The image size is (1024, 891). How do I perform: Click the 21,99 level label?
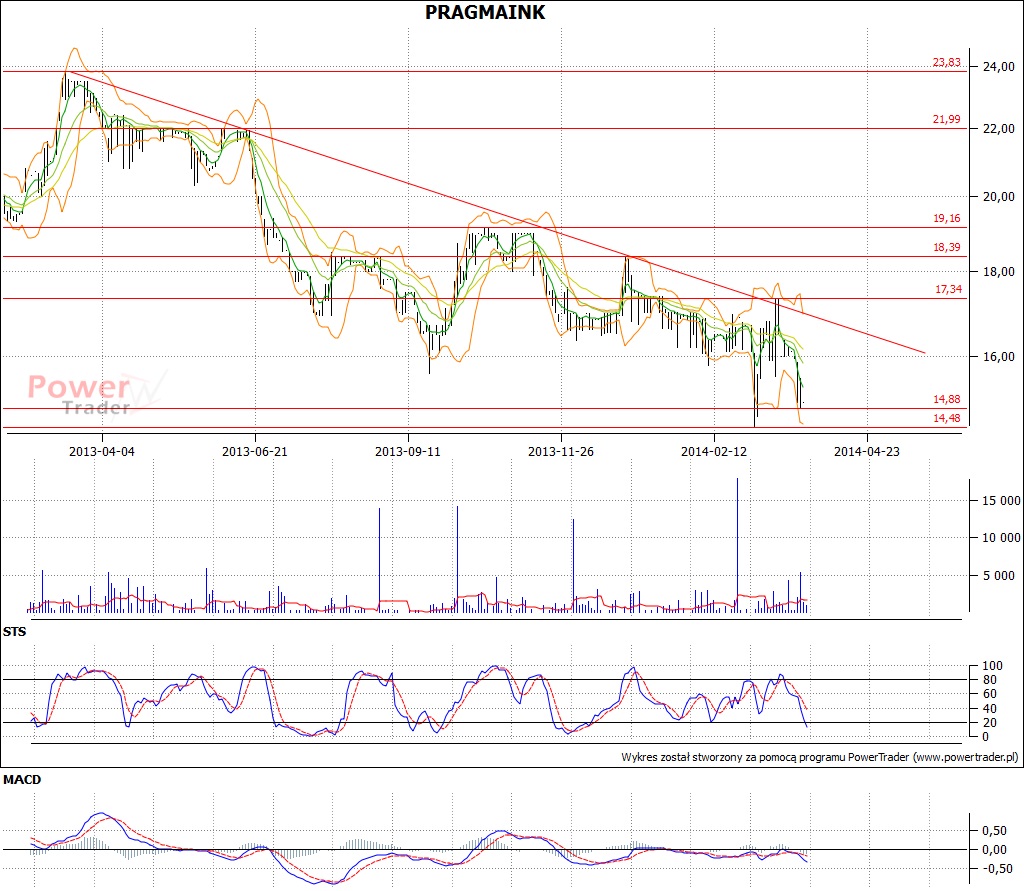click(x=946, y=119)
